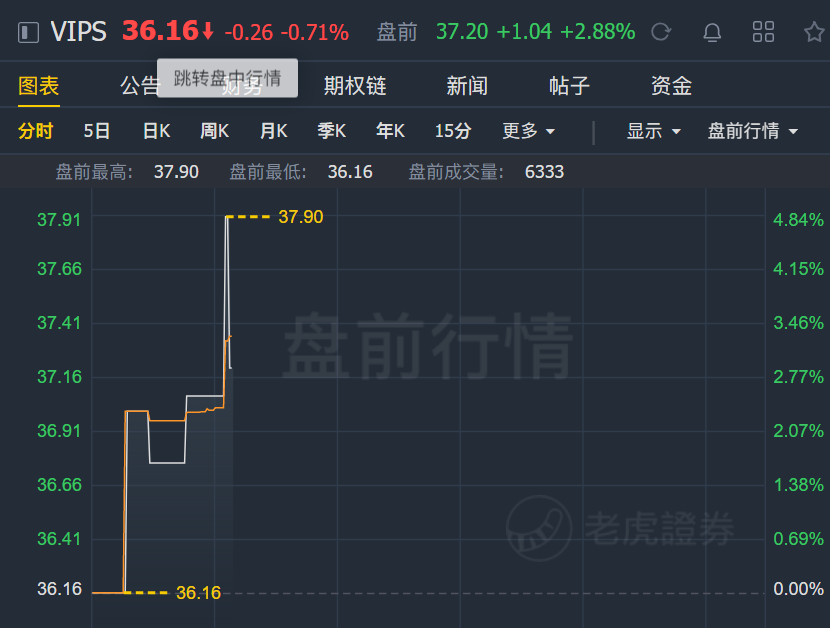Click the 跳转盘中行情 tooltip button
The height and width of the screenshot is (628, 830).
click(x=227, y=78)
